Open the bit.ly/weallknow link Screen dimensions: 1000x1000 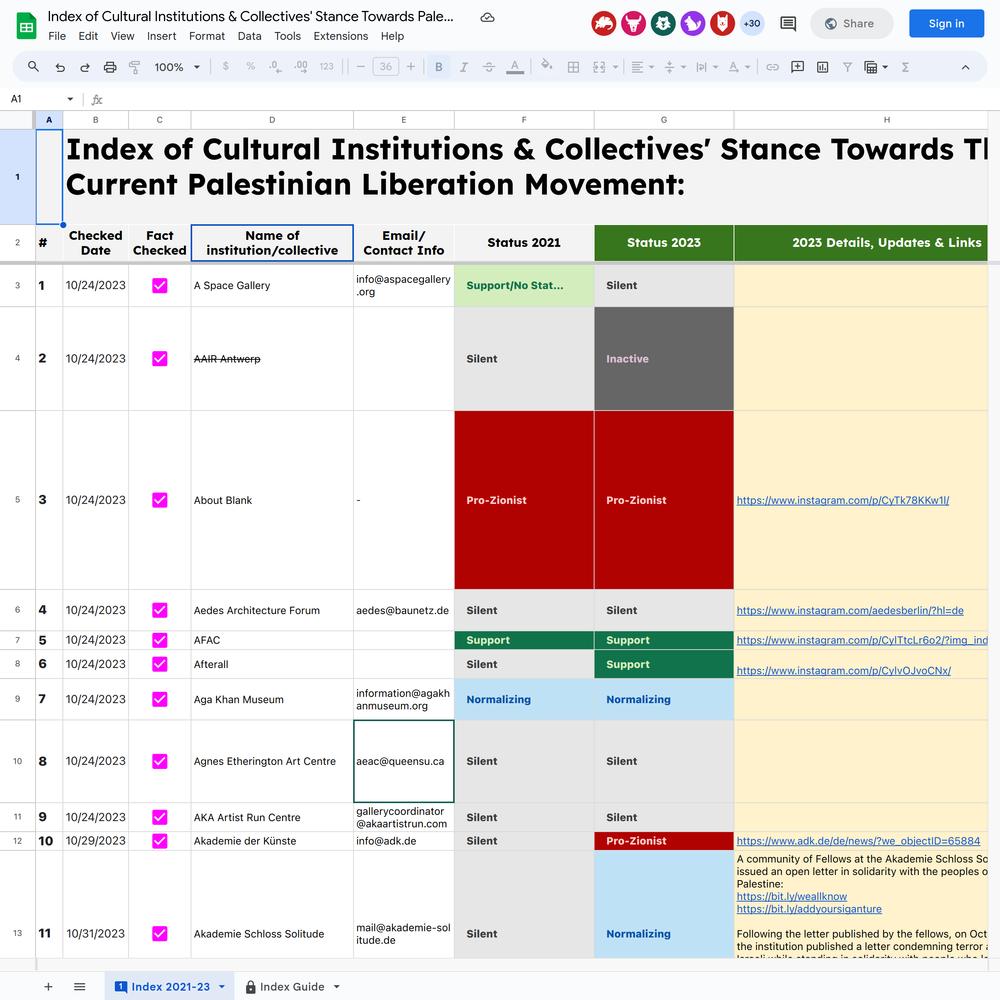pyautogui.click(x=791, y=897)
